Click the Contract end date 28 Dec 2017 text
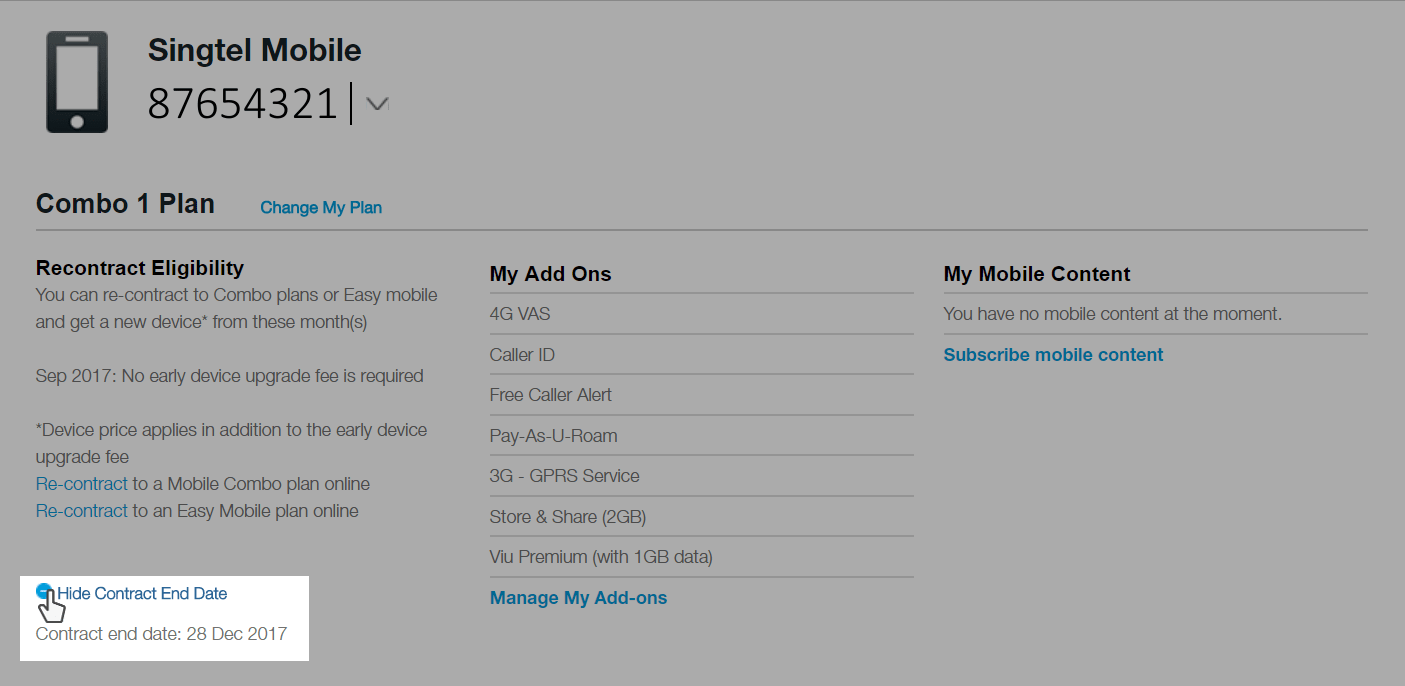Image resolution: width=1405 pixels, height=686 pixels. pos(161,634)
